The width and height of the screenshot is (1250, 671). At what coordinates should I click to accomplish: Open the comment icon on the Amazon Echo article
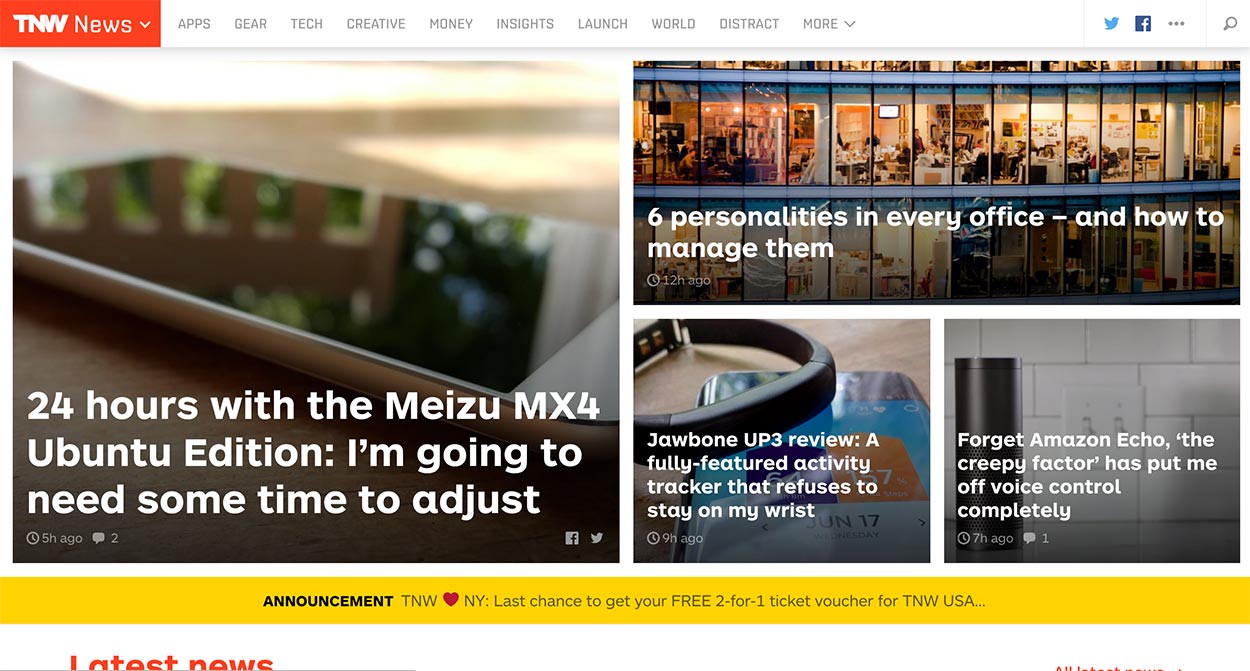[1036, 538]
